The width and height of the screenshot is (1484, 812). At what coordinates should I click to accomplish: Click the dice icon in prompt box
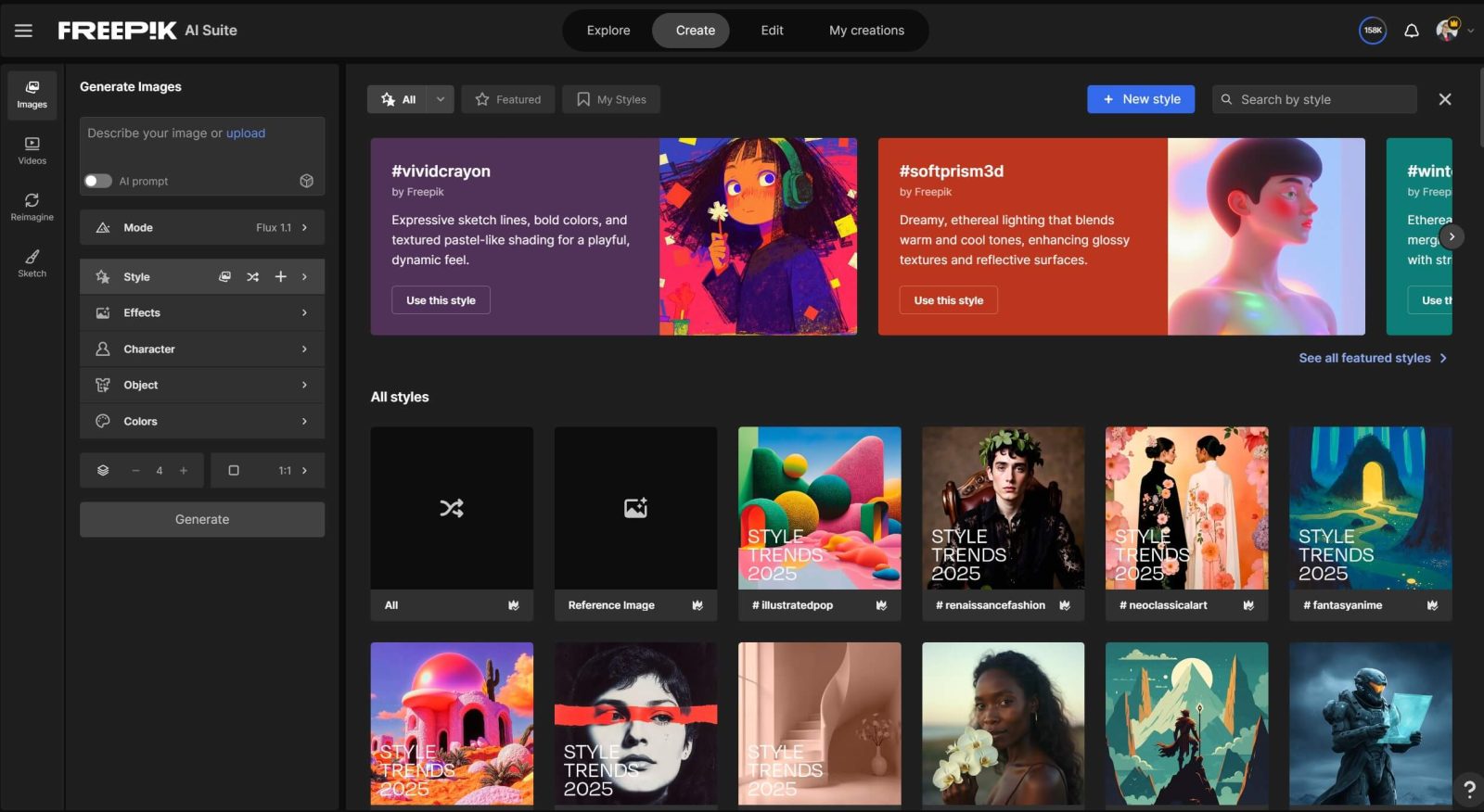point(306,181)
